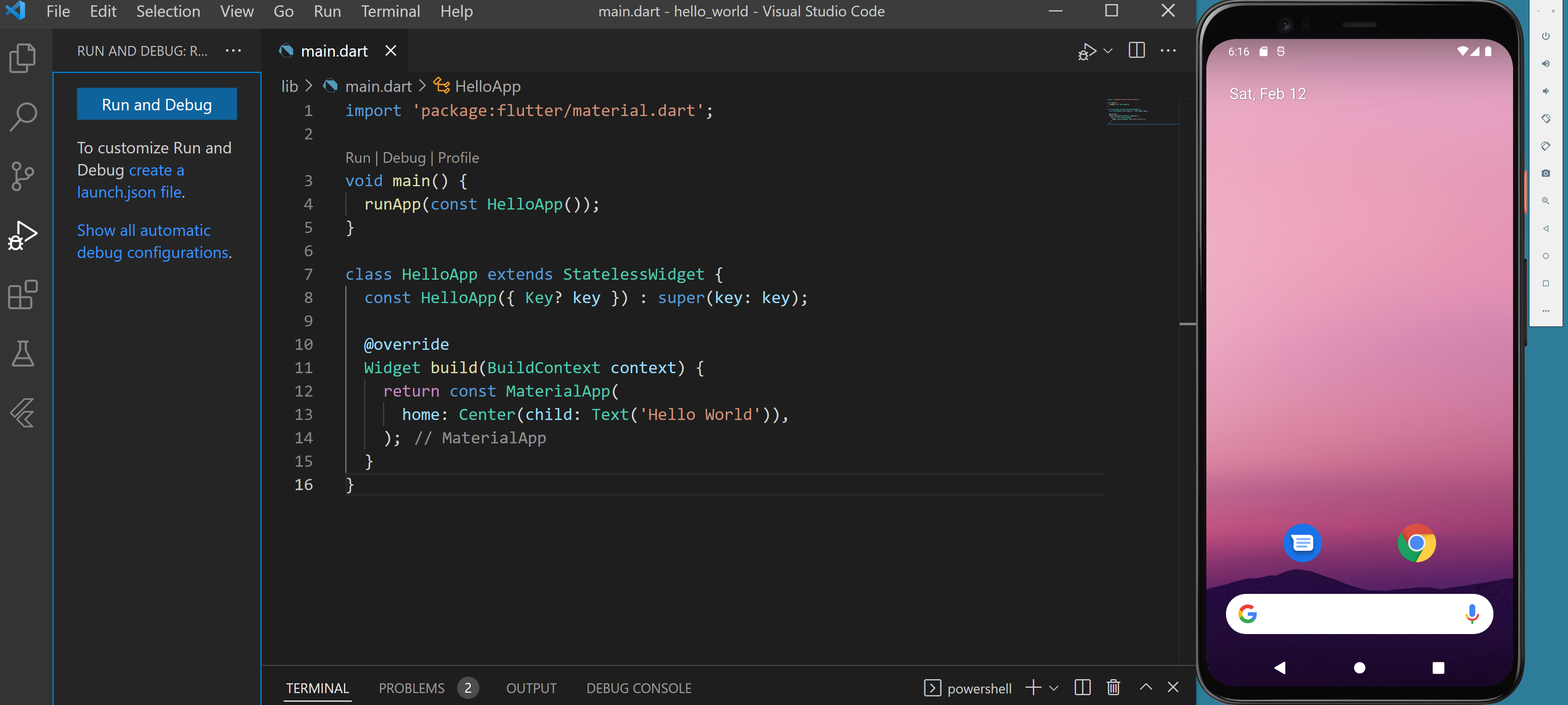Maximize the terminal panel with chevron
The image size is (1568, 705).
[1146, 687]
